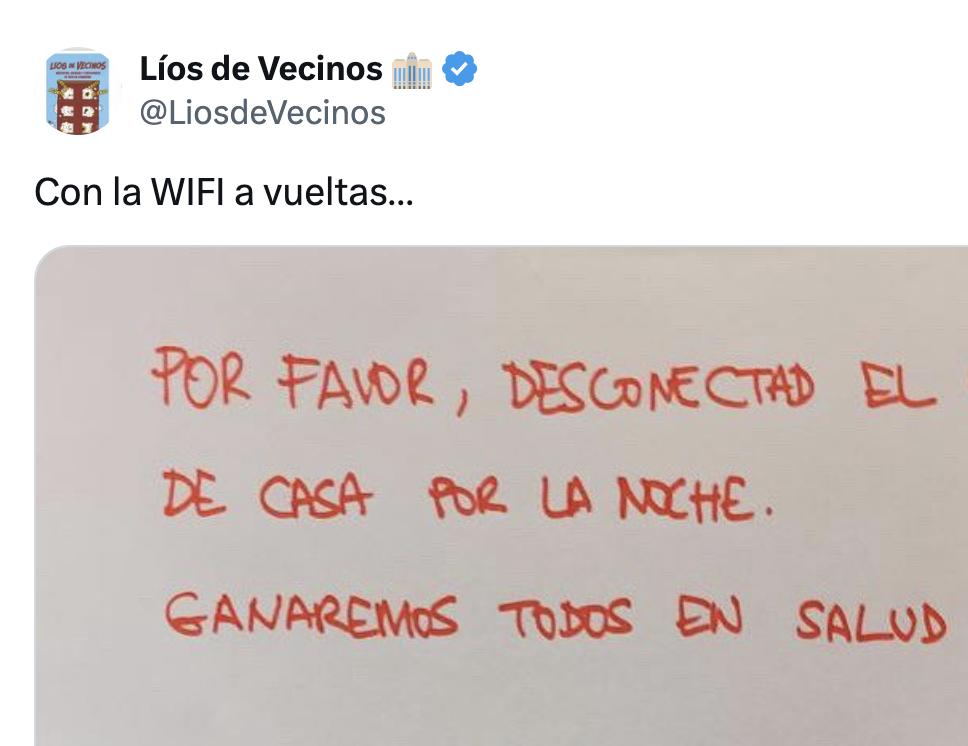This screenshot has width=968, height=746.
Task: Open the attached handwritten note photo
Action: click(501, 495)
